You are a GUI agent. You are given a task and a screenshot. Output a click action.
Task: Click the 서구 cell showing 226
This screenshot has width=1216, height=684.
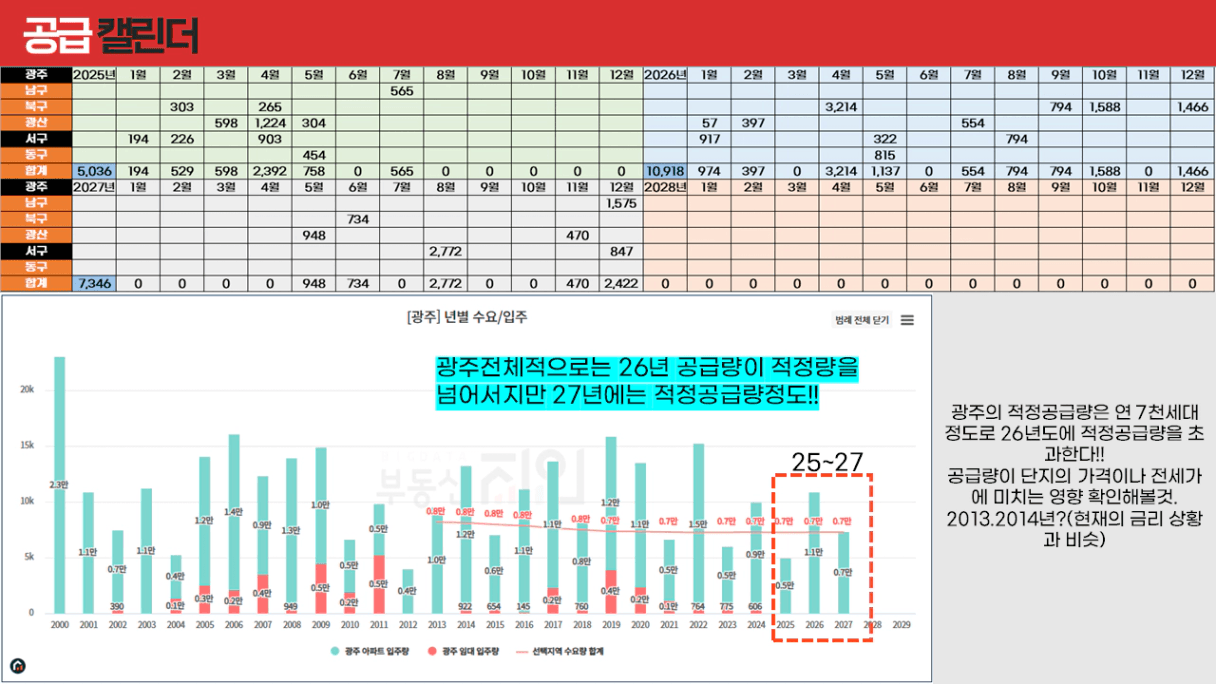pyautogui.click(x=182, y=139)
